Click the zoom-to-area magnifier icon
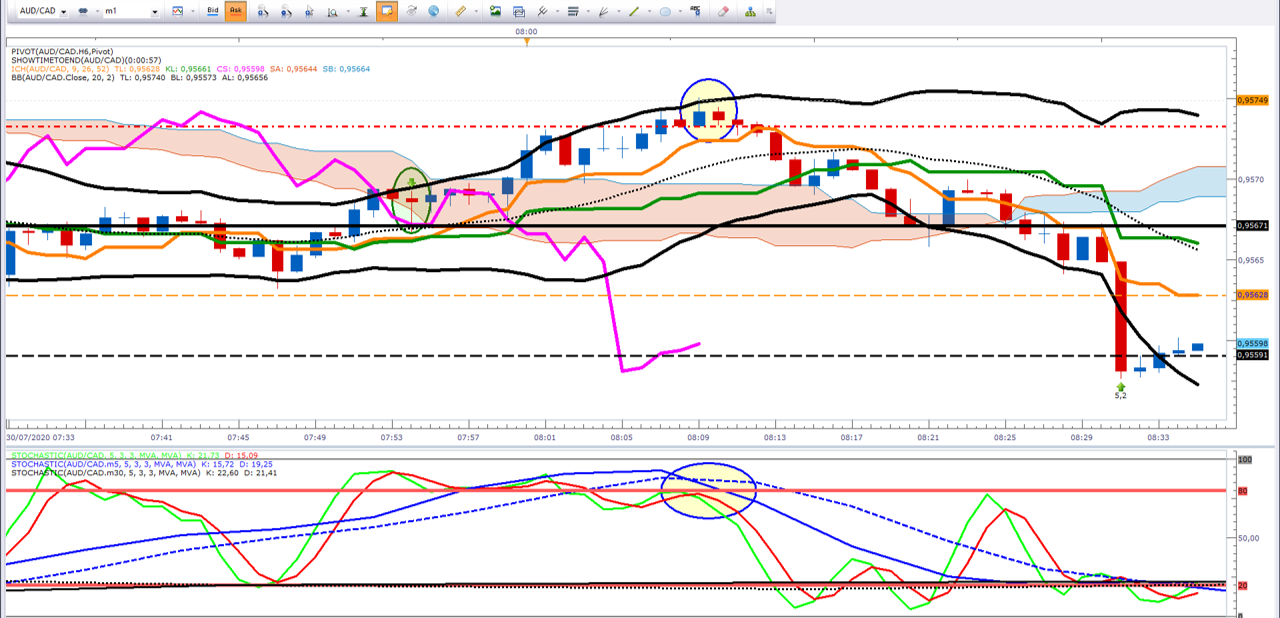This screenshot has height=618, width=1280. coord(333,12)
